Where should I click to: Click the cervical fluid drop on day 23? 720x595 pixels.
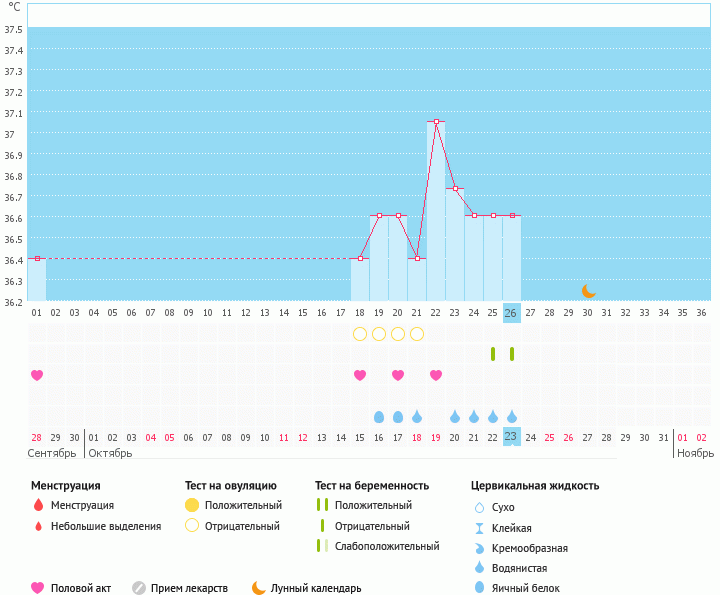coord(455,417)
